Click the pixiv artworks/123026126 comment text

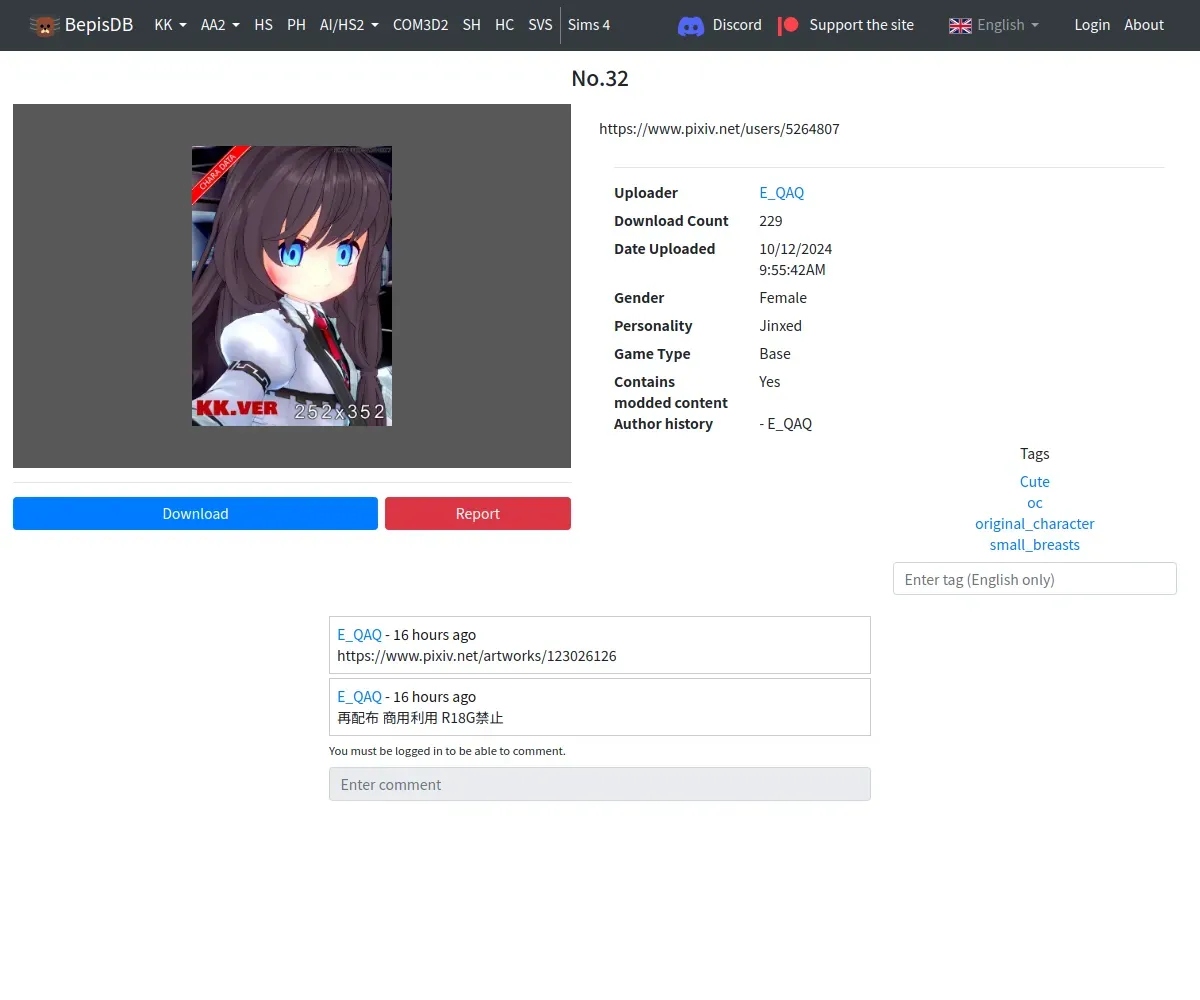click(x=477, y=656)
